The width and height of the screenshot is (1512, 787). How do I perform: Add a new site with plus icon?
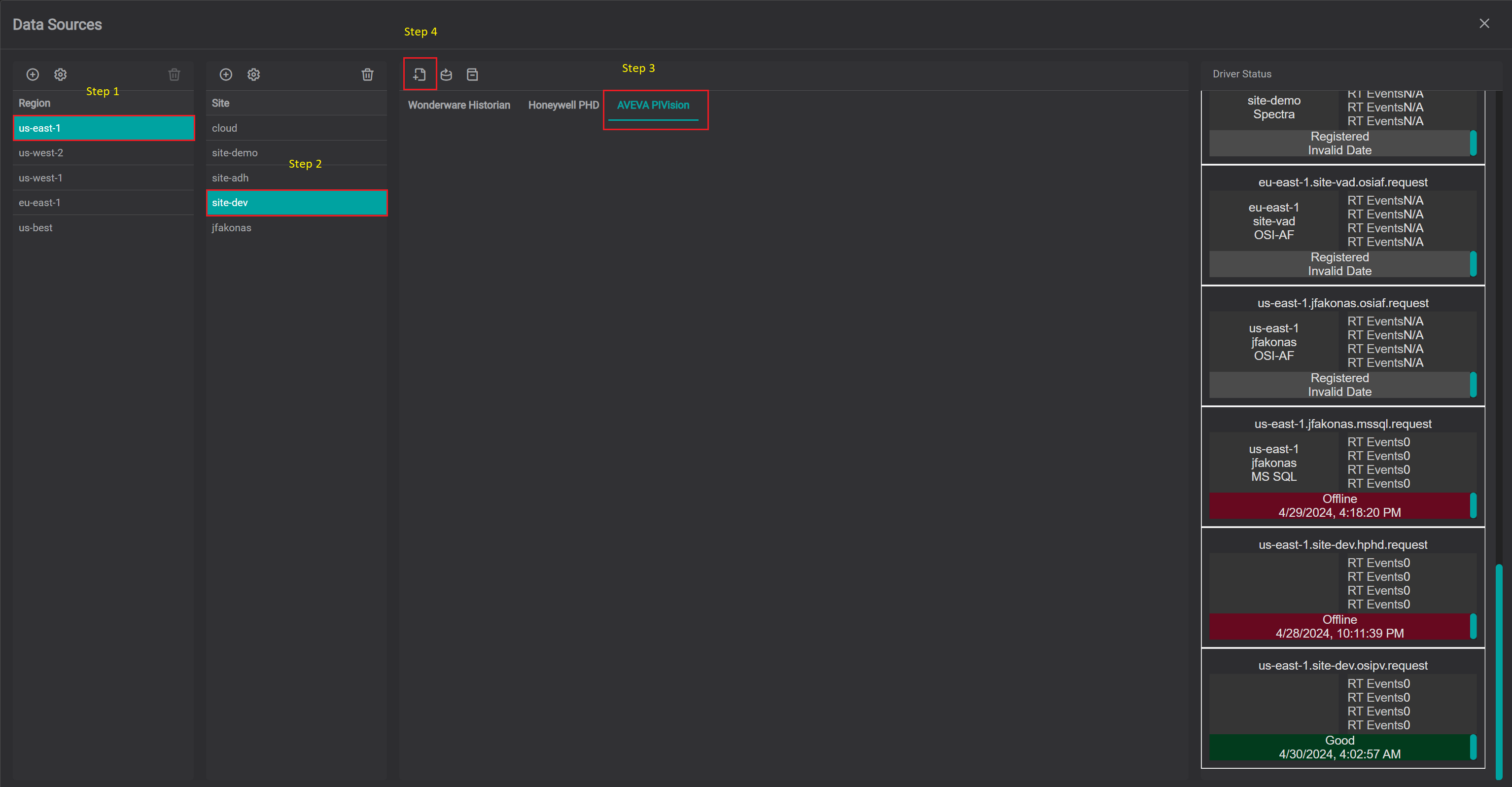226,74
